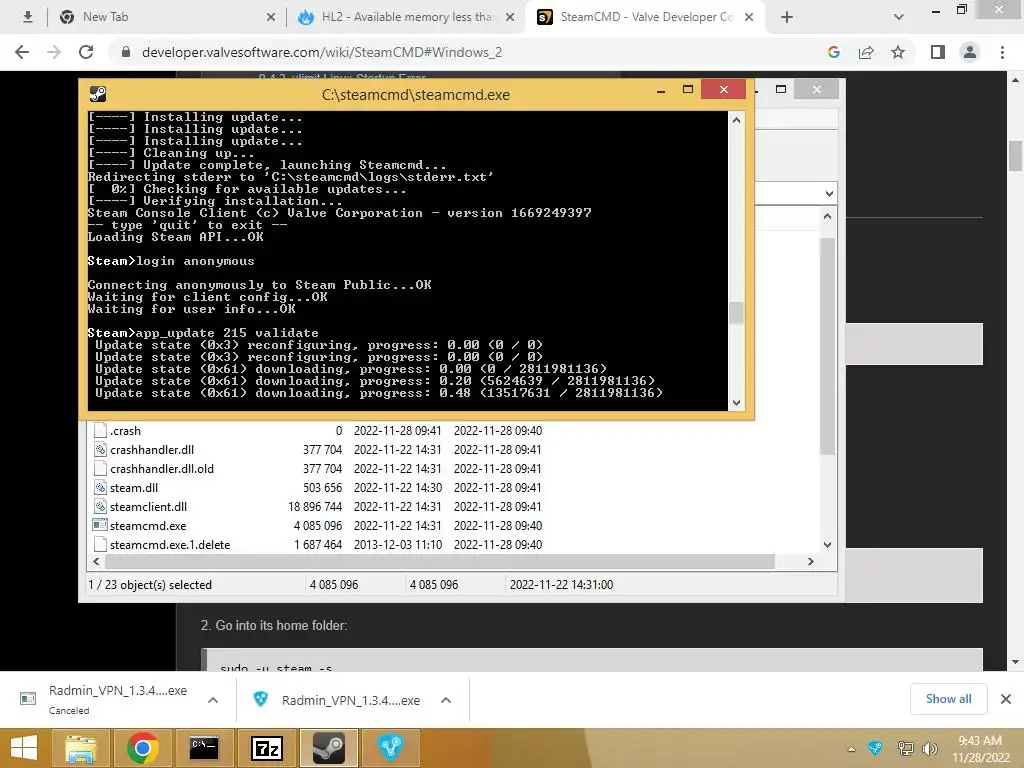Share this page icon
Screen dimensions: 1024x768
(x=866, y=52)
